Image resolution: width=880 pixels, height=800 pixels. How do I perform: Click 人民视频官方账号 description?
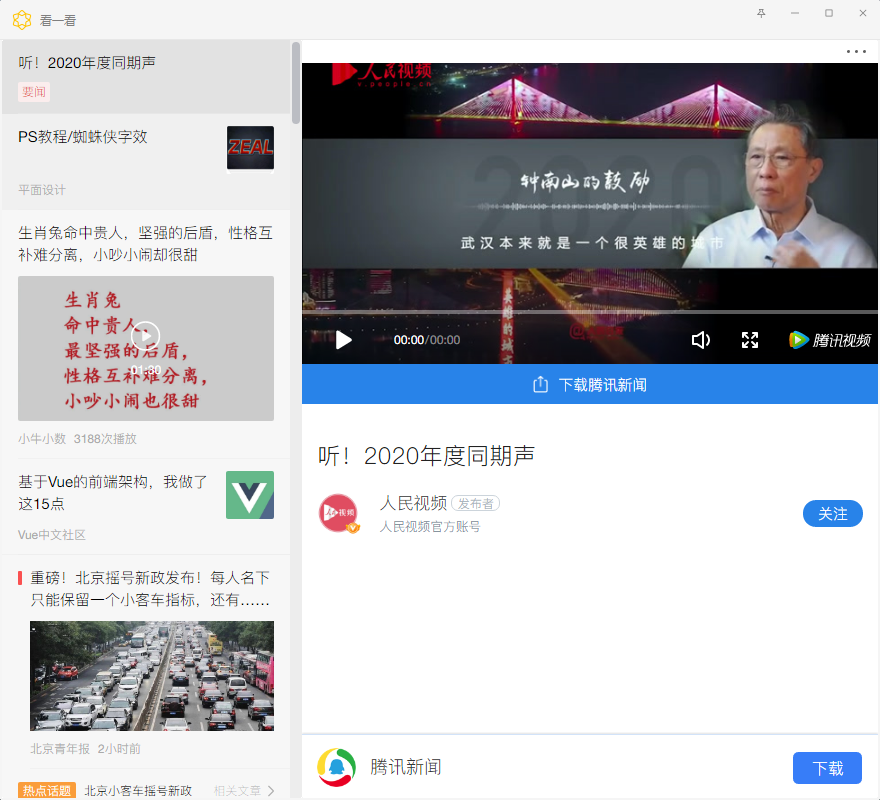430,527
